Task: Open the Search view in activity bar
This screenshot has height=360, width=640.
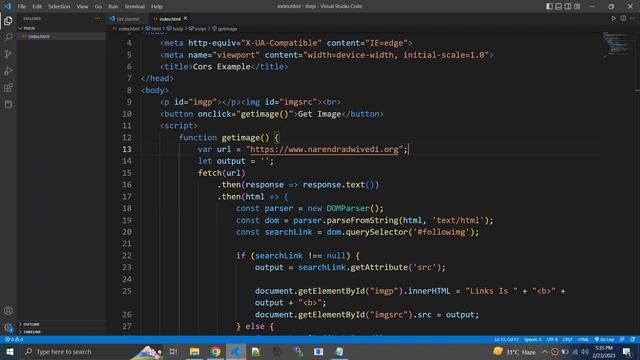Action: click(8, 37)
